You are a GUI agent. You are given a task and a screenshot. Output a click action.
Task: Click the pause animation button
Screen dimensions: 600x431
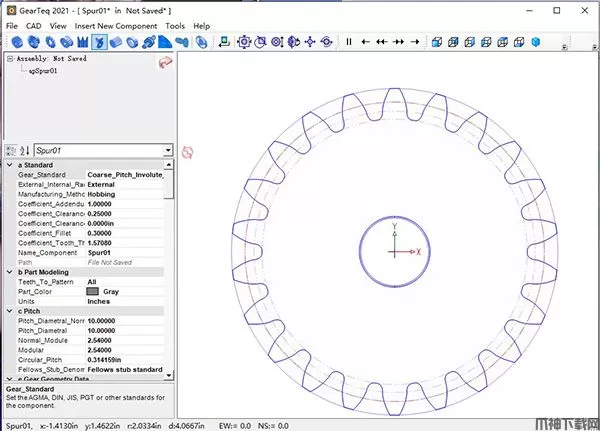click(349, 42)
